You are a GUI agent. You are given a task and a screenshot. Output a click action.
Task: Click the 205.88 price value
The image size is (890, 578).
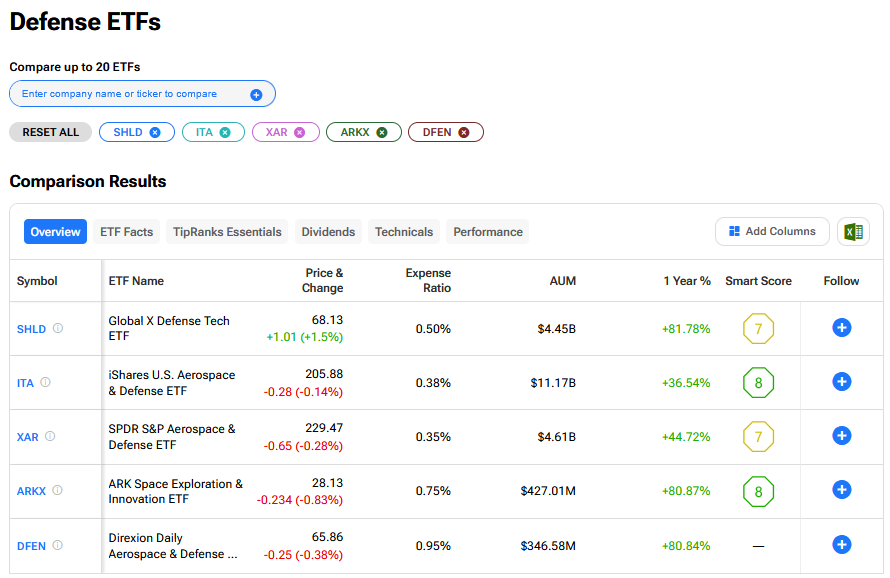(x=324, y=374)
